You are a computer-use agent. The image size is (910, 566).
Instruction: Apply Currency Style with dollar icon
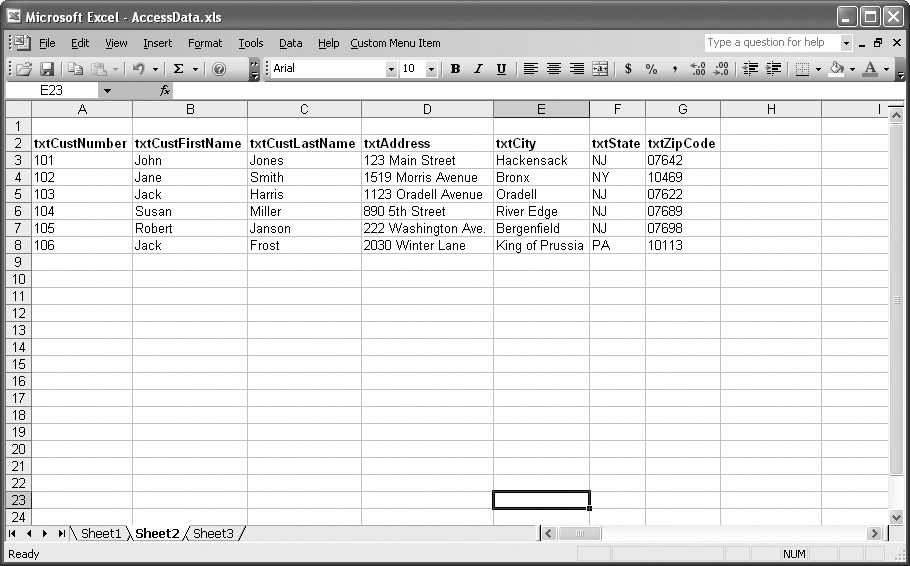pos(628,69)
